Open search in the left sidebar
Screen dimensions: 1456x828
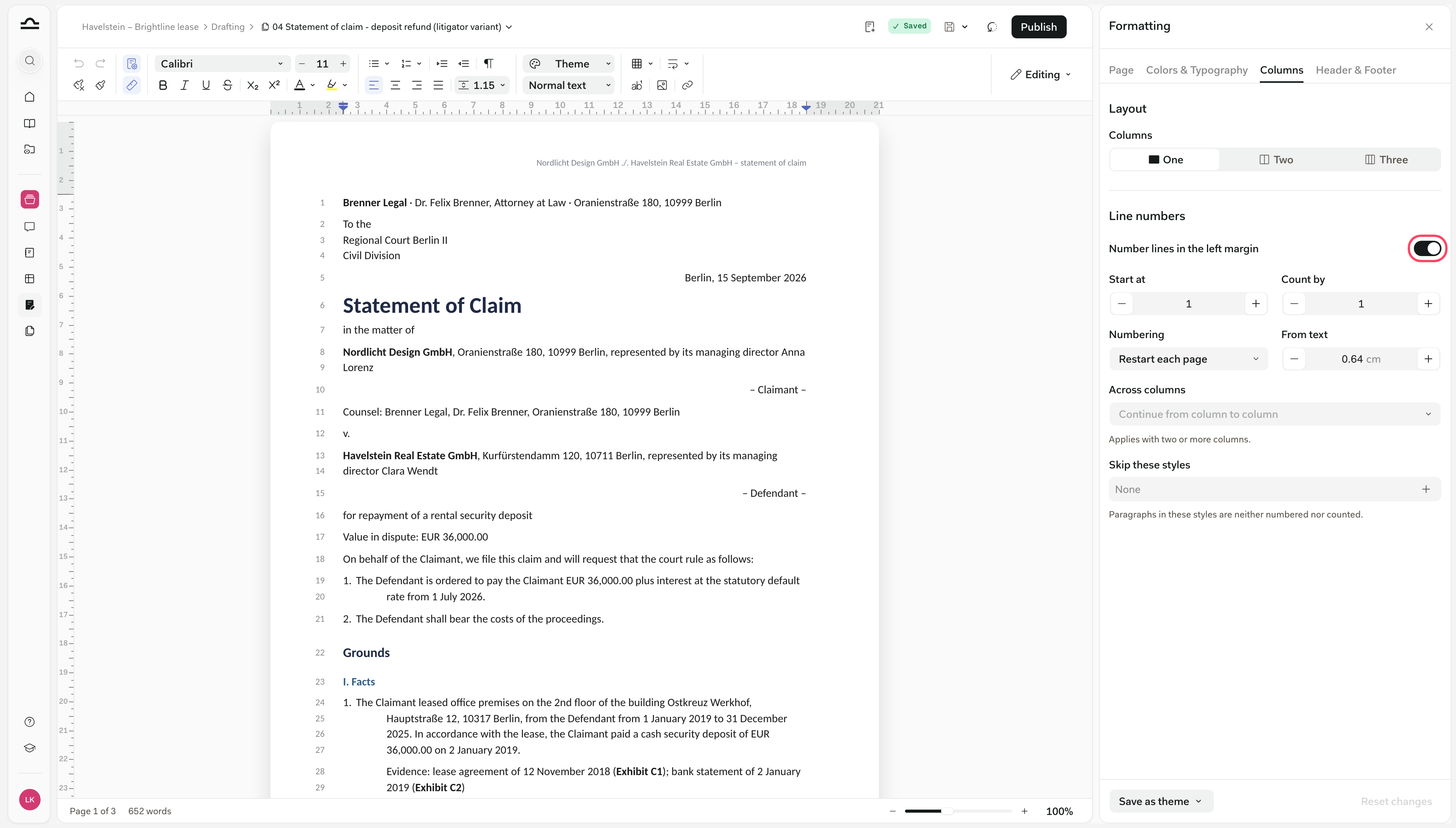[30, 61]
